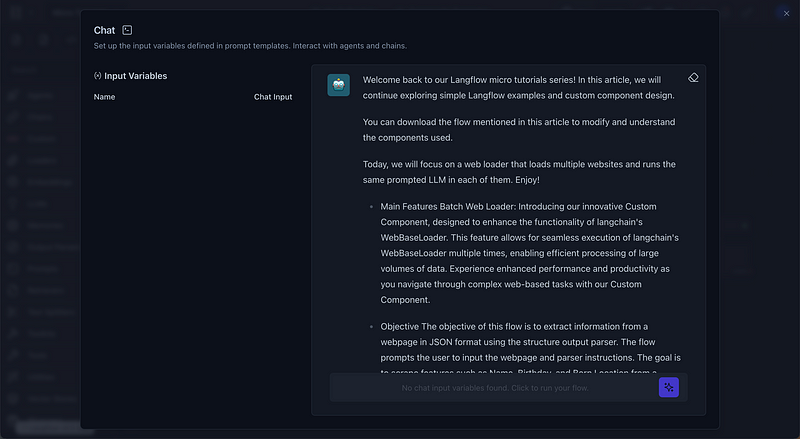
Task: Close the Chat dialog with the X
Action: [x=786, y=12]
